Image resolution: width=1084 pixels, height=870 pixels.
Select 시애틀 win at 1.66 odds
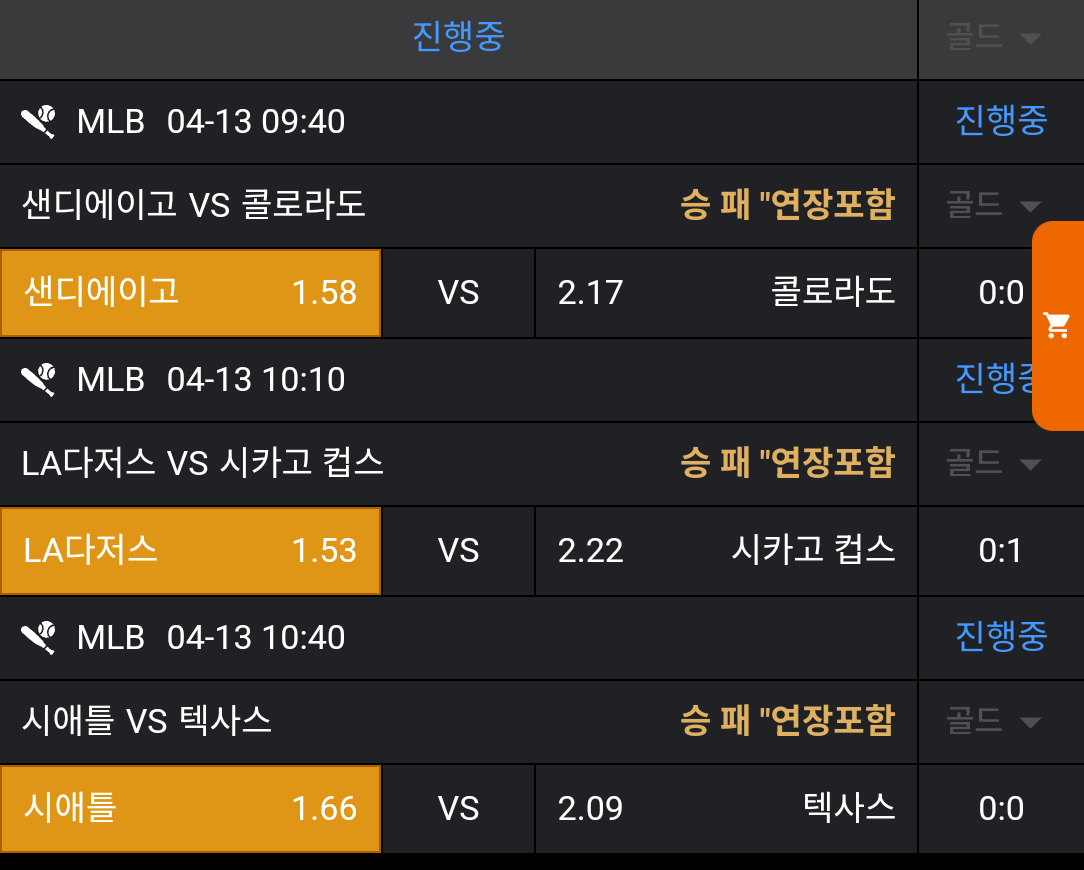[190, 809]
